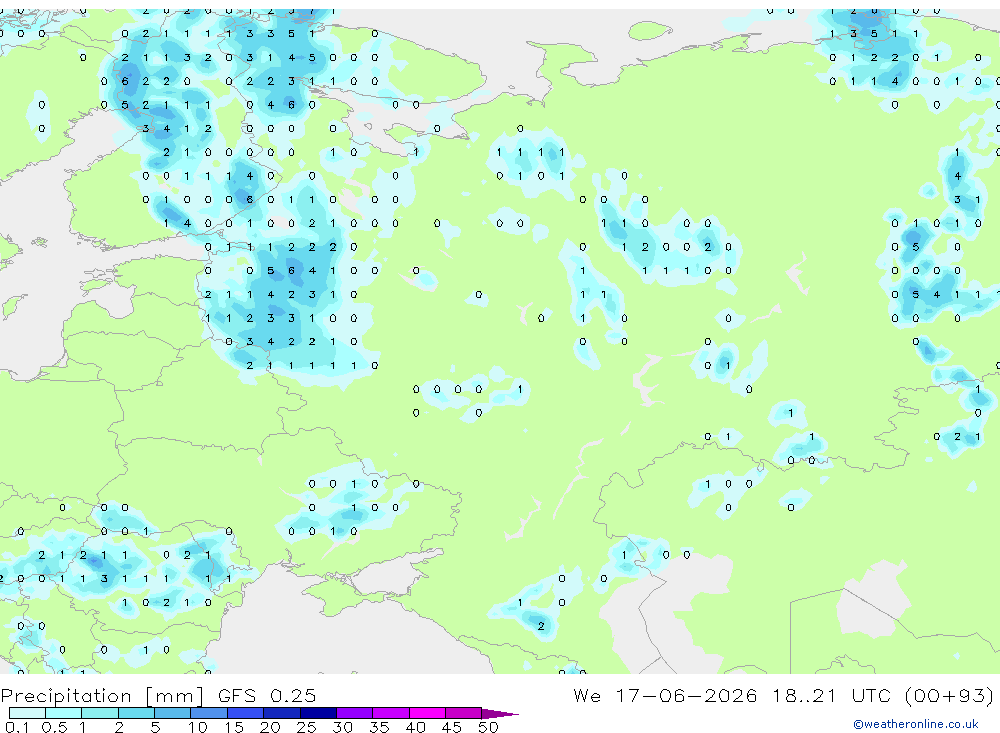Click the 0.1–0.5 mm palest cyan legend swatch
The image size is (1000, 733).
27,713
